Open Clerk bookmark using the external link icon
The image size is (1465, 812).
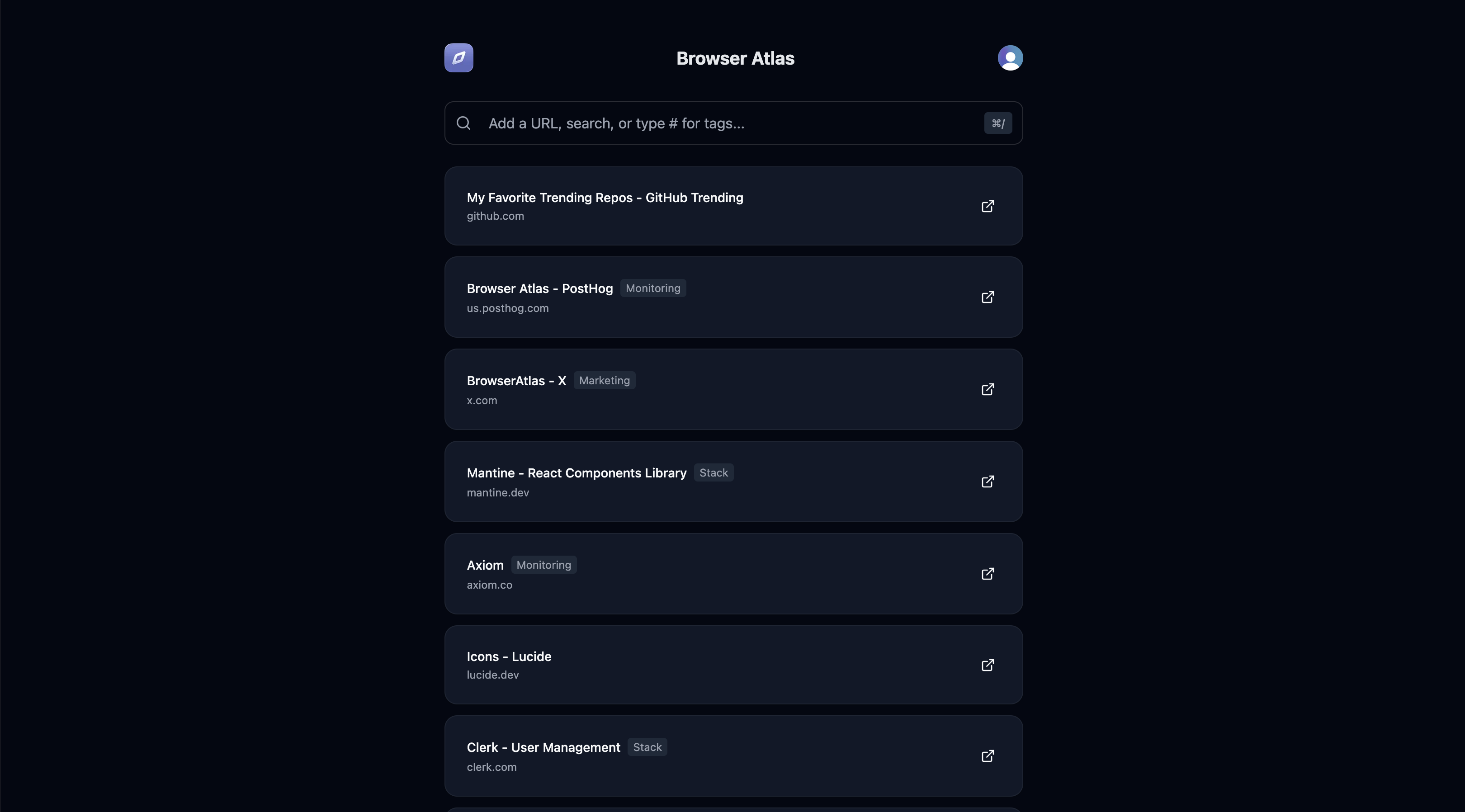coord(988,756)
